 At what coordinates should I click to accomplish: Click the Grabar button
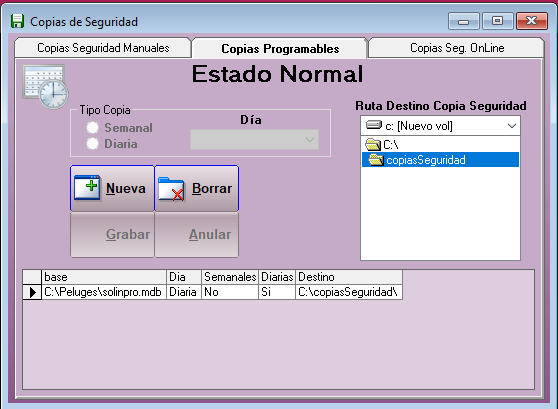(x=112, y=235)
